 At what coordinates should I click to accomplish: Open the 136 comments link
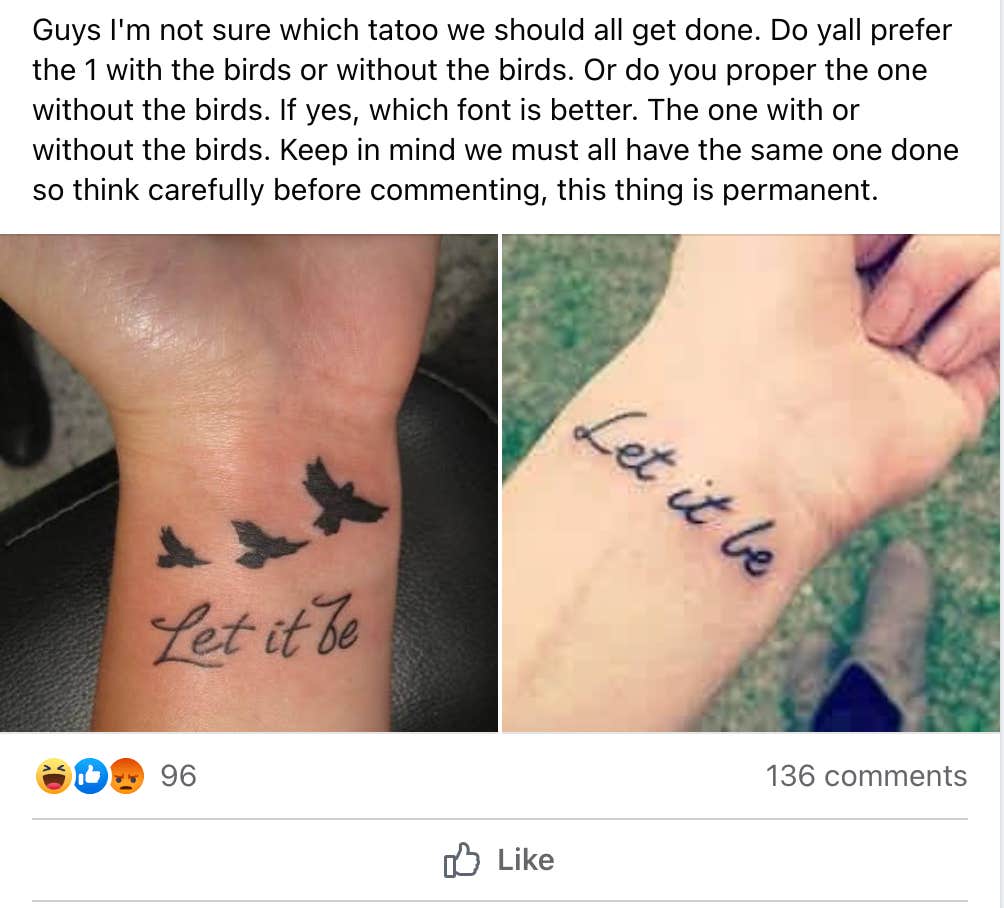tap(866, 776)
